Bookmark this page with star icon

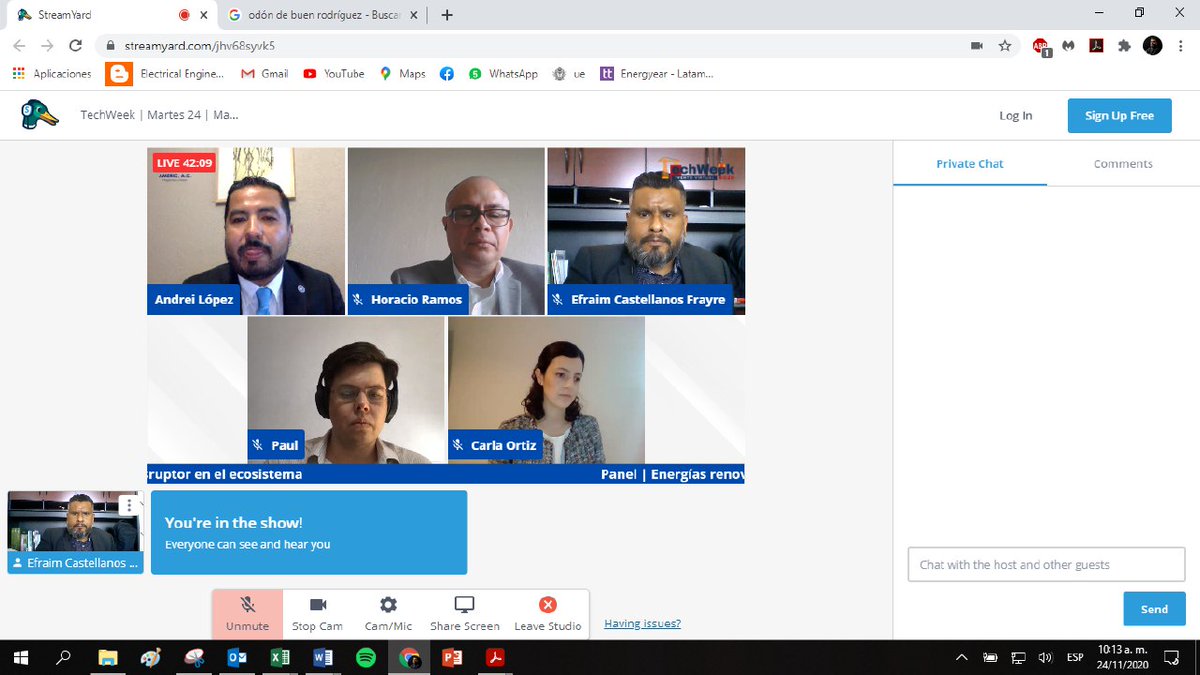tap(1005, 46)
